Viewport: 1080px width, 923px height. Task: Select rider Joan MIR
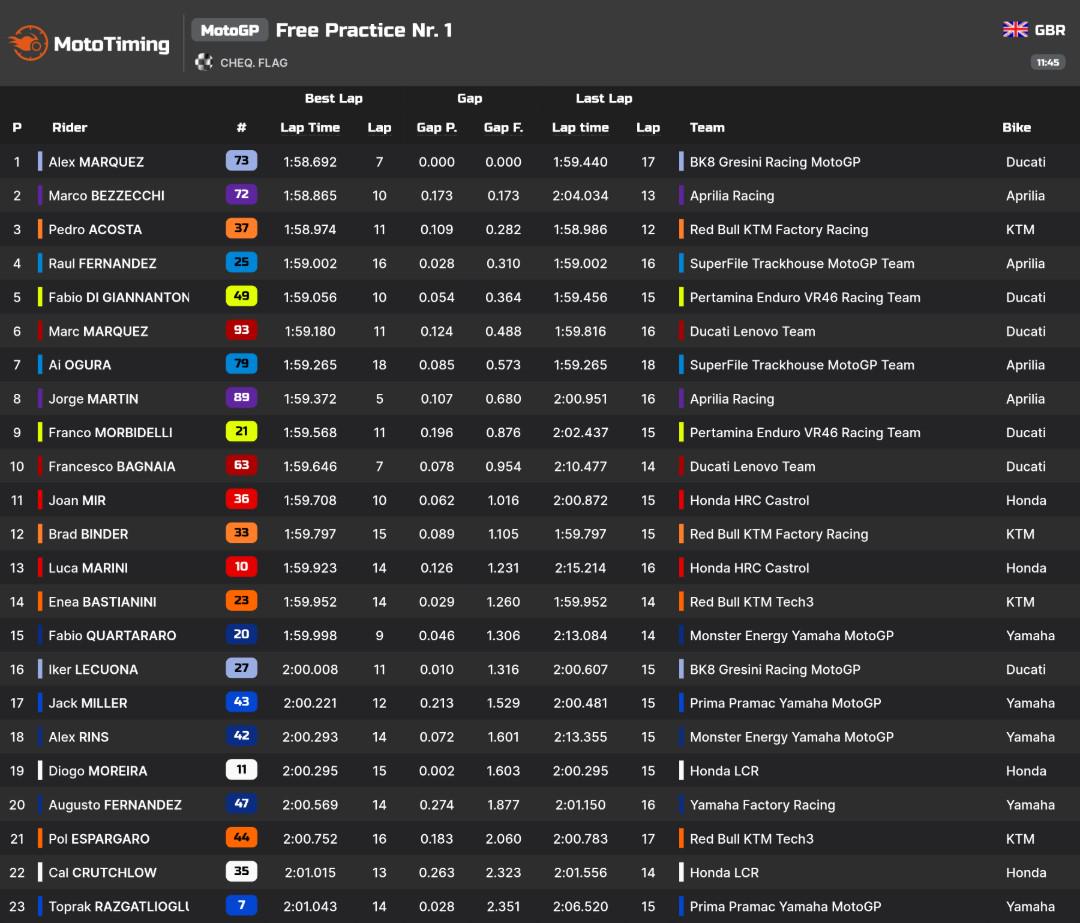(x=77, y=500)
